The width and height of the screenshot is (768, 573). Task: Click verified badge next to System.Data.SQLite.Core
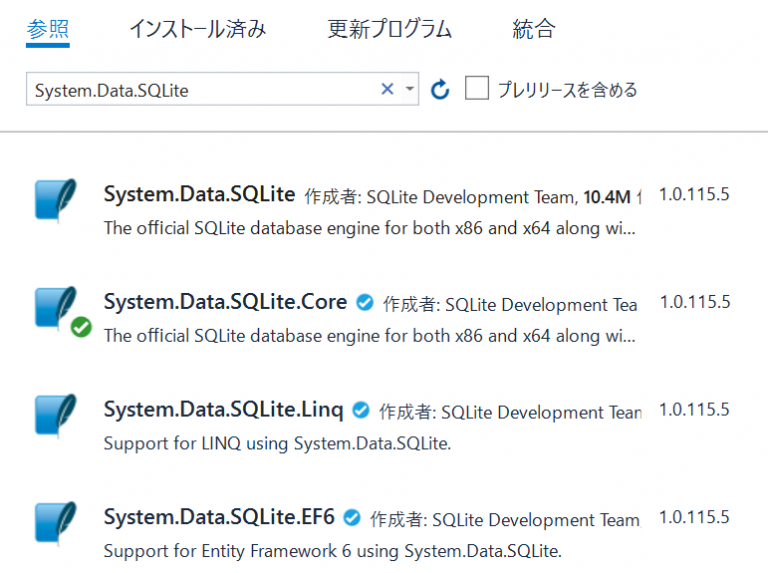point(365,303)
